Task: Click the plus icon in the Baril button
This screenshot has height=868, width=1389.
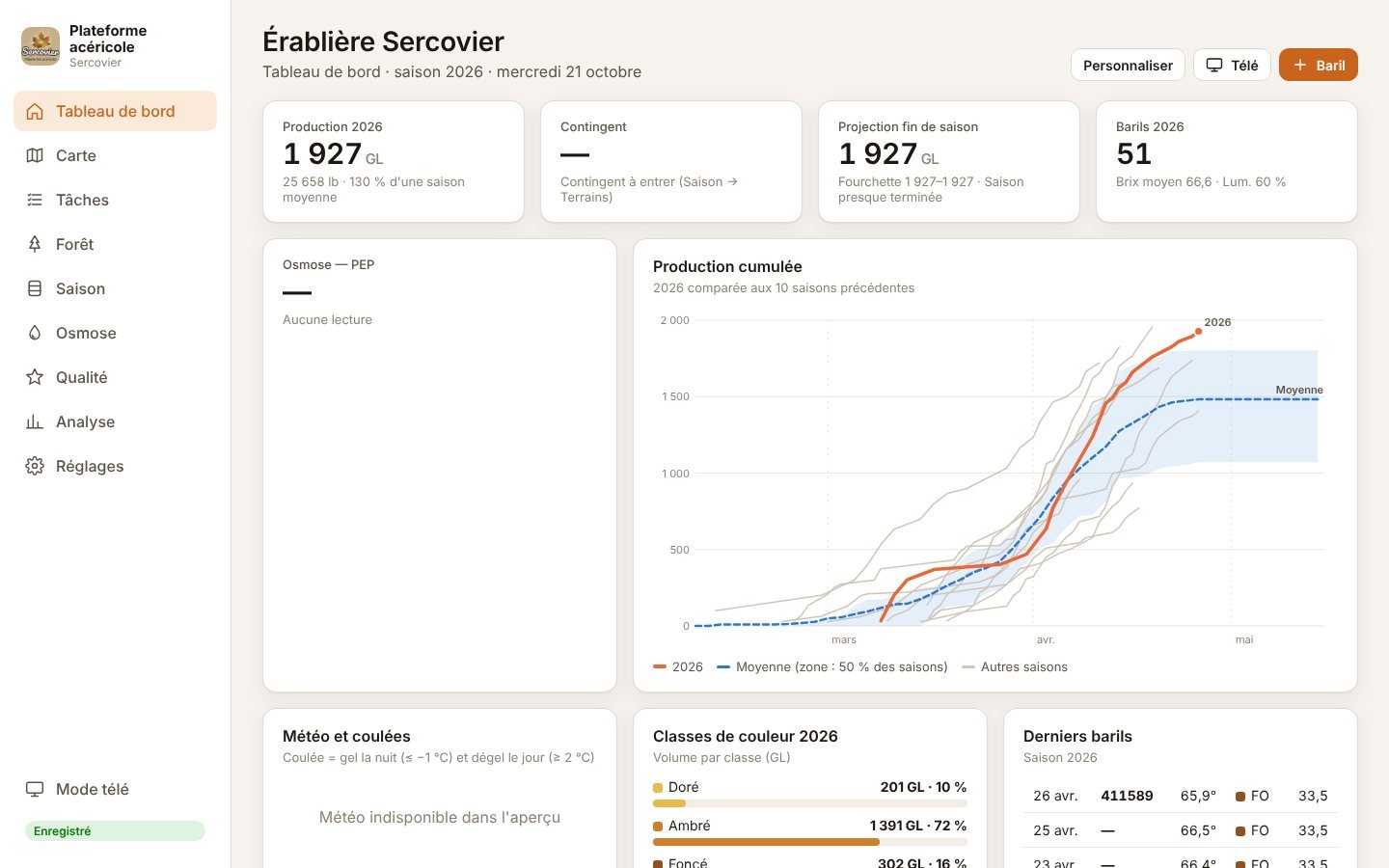Action: 1300,65
